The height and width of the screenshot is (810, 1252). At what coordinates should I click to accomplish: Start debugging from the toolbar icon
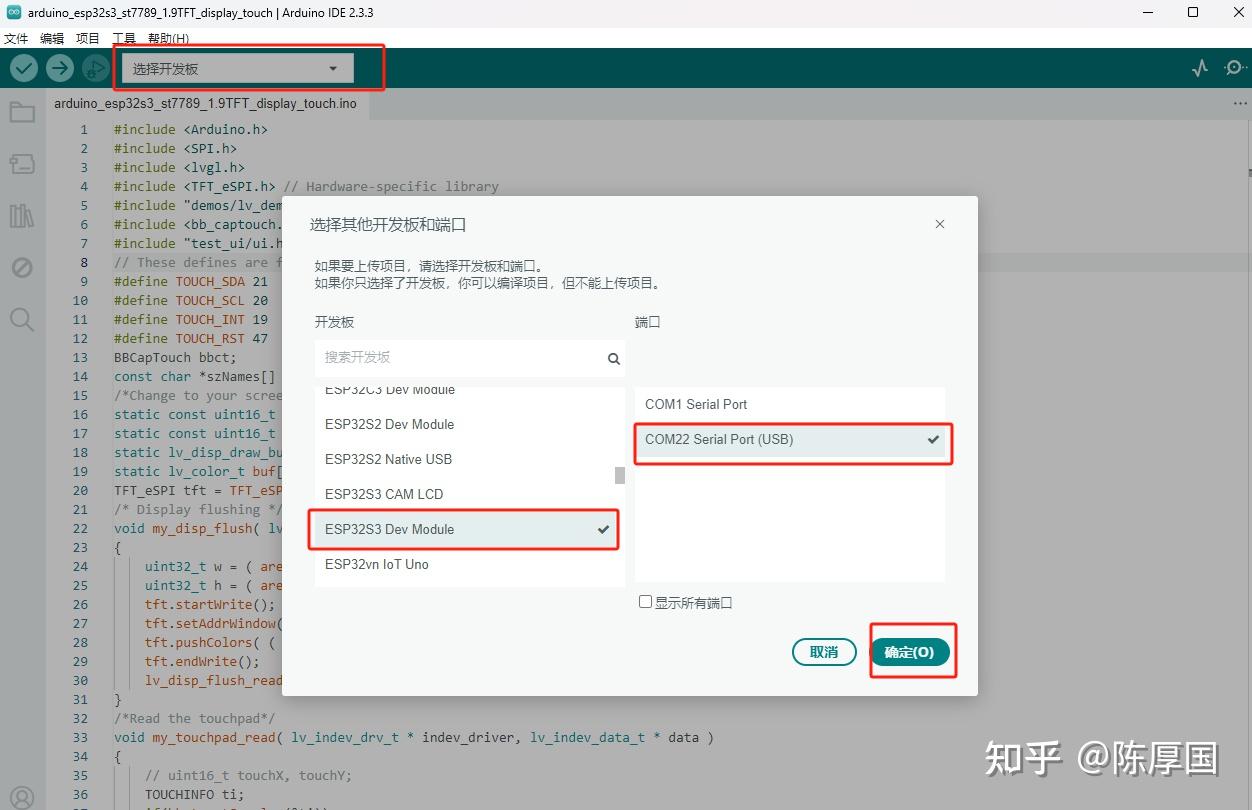[95, 67]
